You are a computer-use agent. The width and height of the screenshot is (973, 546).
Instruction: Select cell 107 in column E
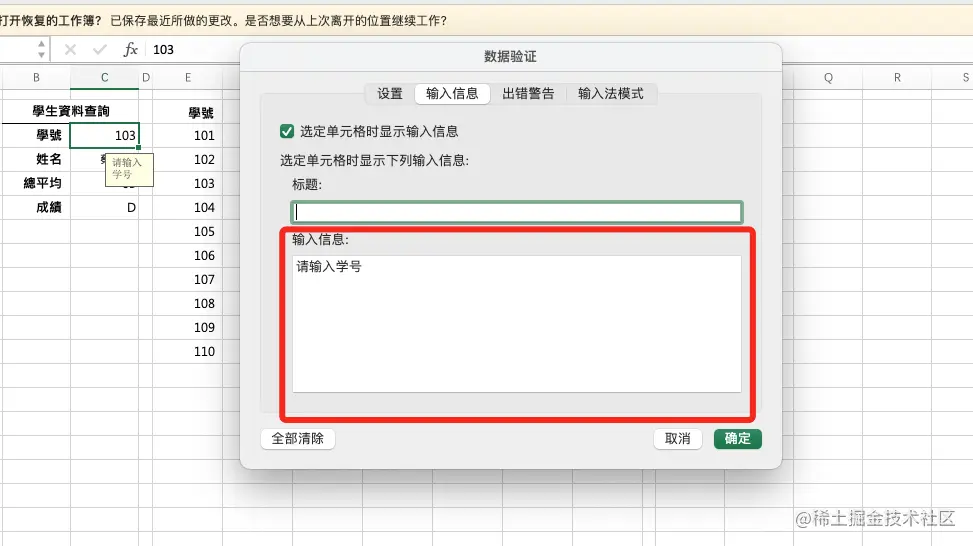pyautogui.click(x=187, y=279)
